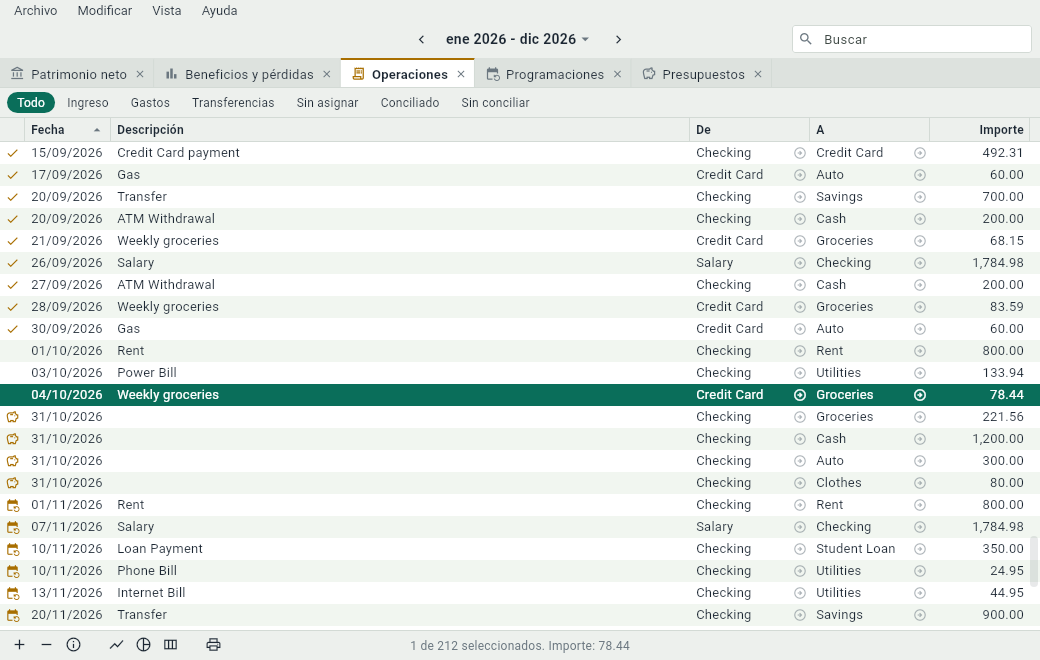
Task: Open the pie chart view icon
Action: click(143, 645)
